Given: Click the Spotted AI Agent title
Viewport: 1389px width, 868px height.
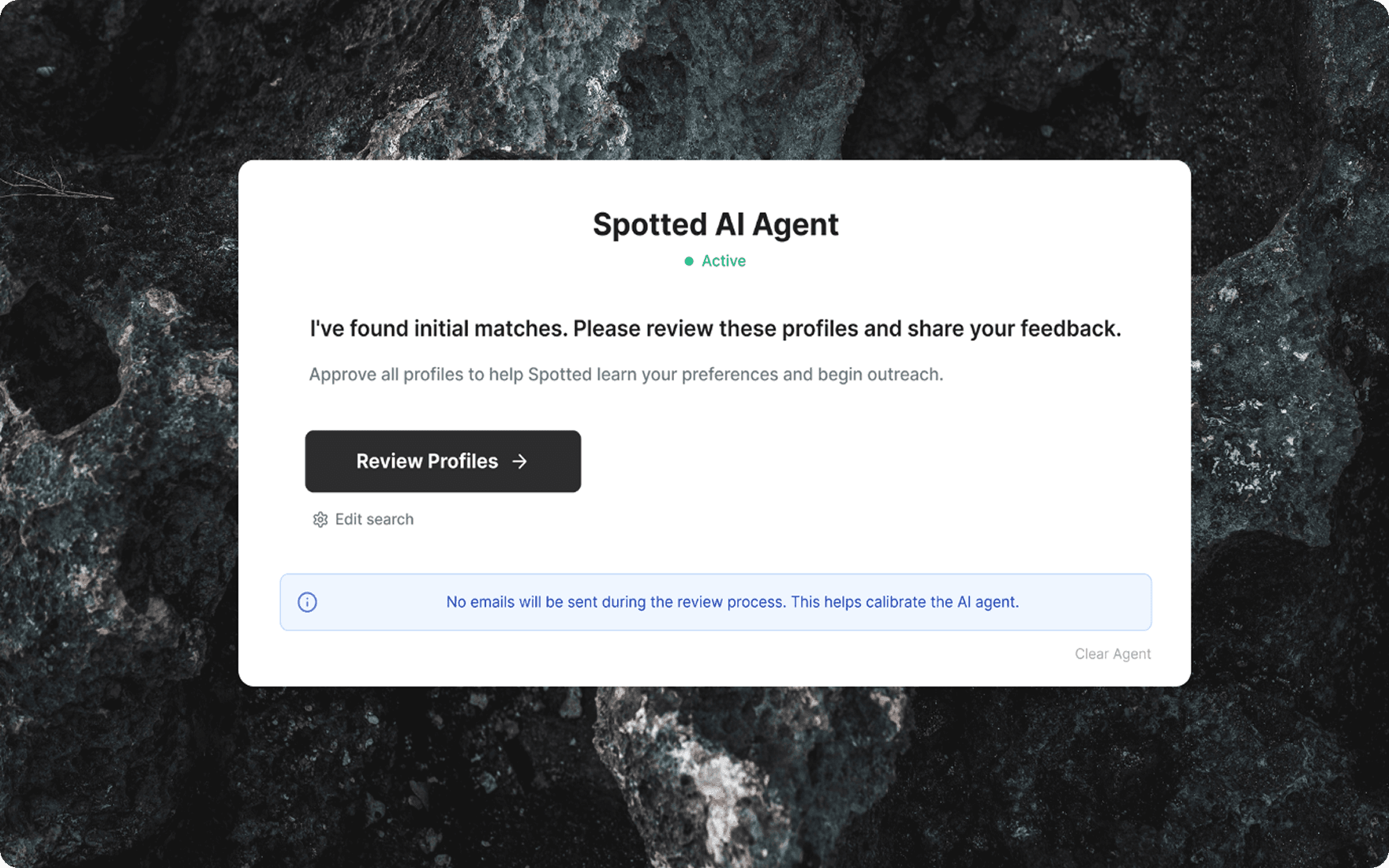Looking at the screenshot, I should click(x=715, y=224).
